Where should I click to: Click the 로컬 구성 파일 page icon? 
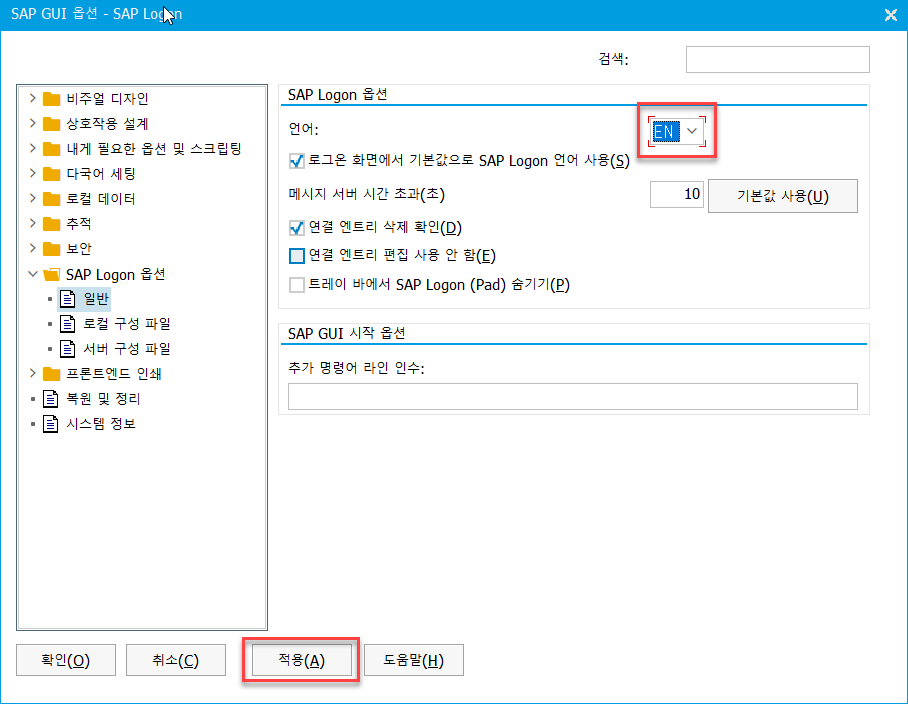pyautogui.click(x=68, y=324)
